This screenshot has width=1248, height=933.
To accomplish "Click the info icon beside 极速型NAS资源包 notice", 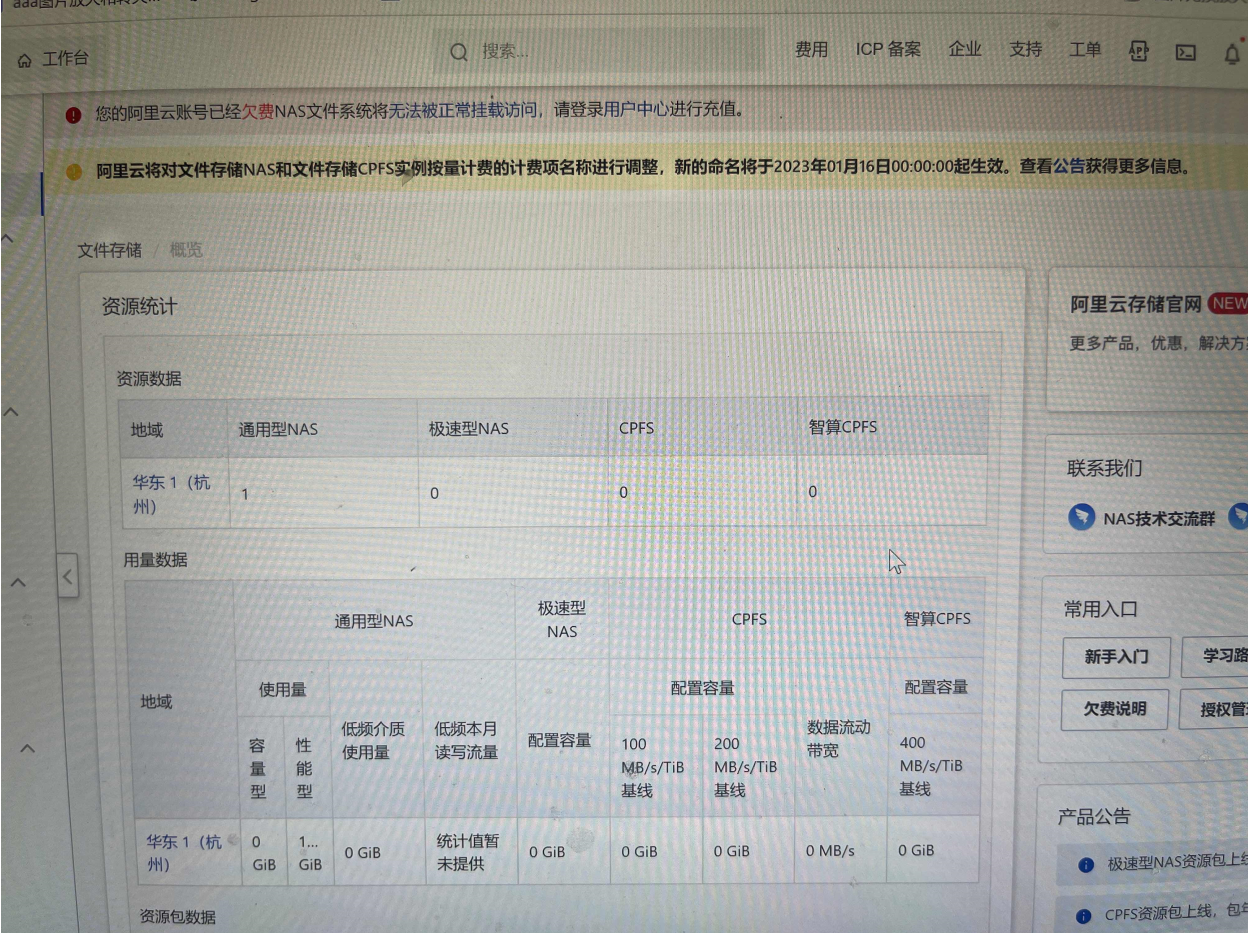I will click(x=1086, y=865).
